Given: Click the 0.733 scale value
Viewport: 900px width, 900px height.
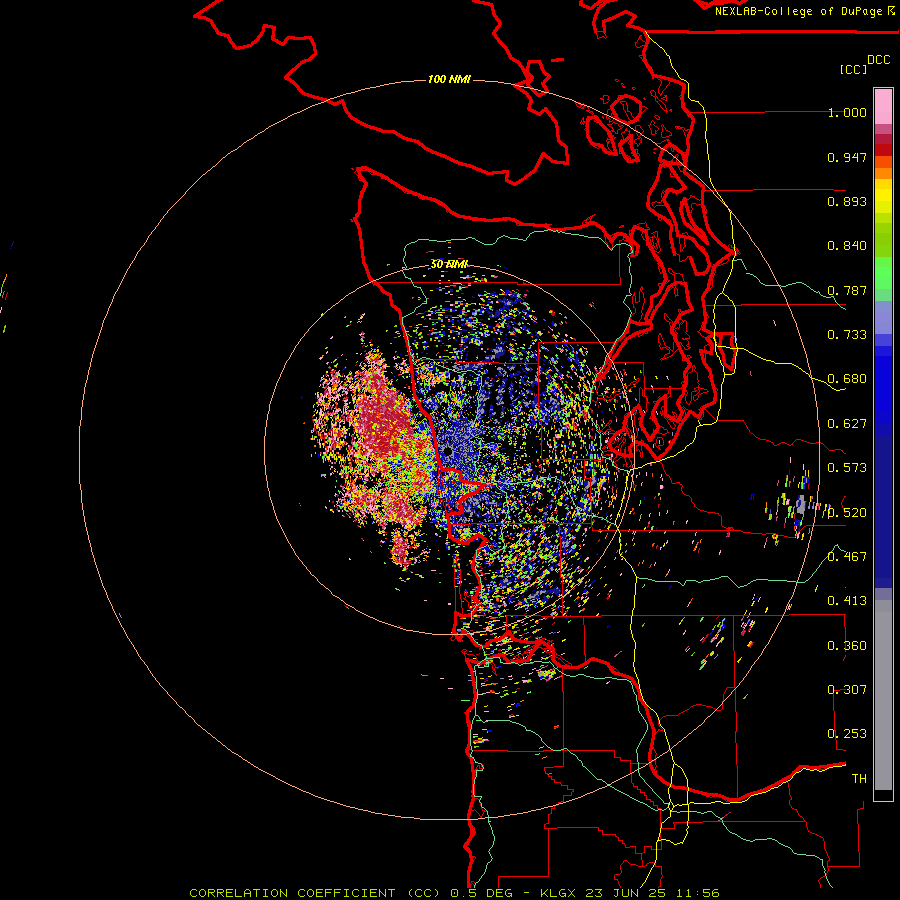Looking at the screenshot, I should pyautogui.click(x=847, y=335).
